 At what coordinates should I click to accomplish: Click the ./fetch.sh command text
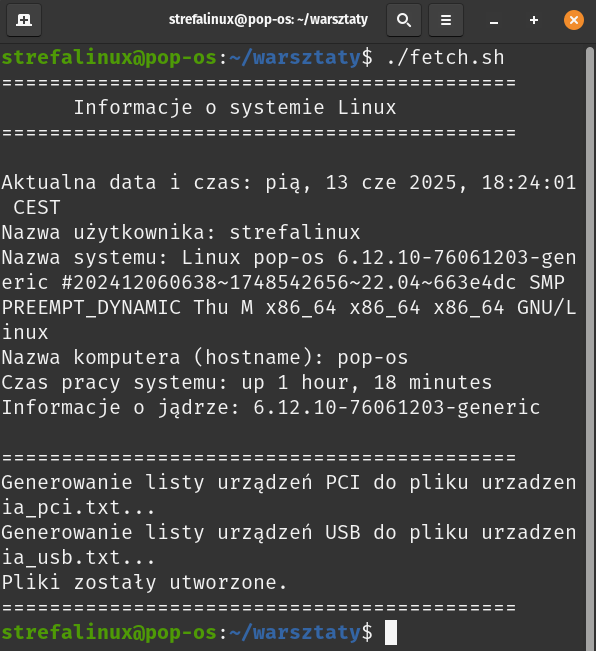click(445, 57)
